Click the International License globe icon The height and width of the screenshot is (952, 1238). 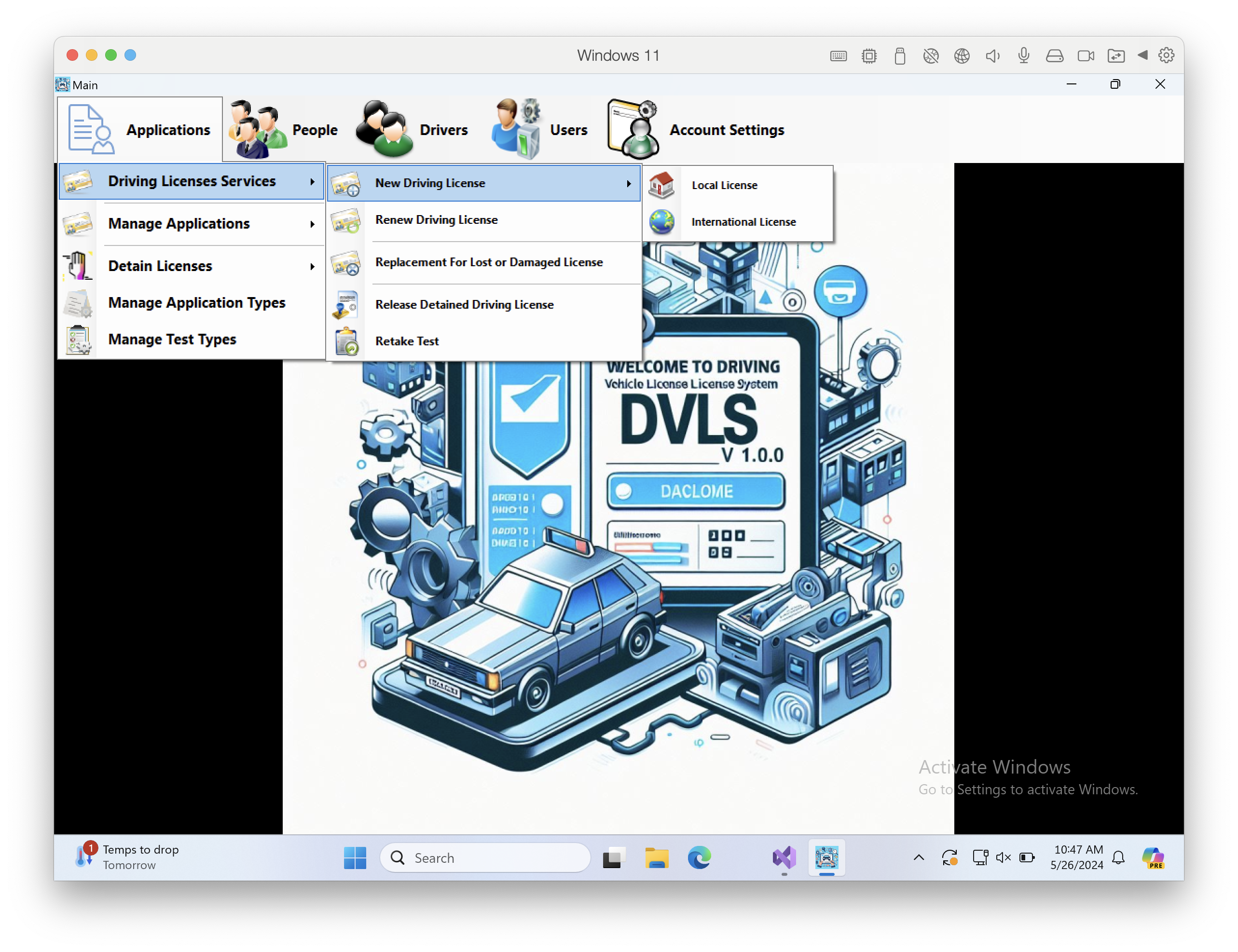661,222
